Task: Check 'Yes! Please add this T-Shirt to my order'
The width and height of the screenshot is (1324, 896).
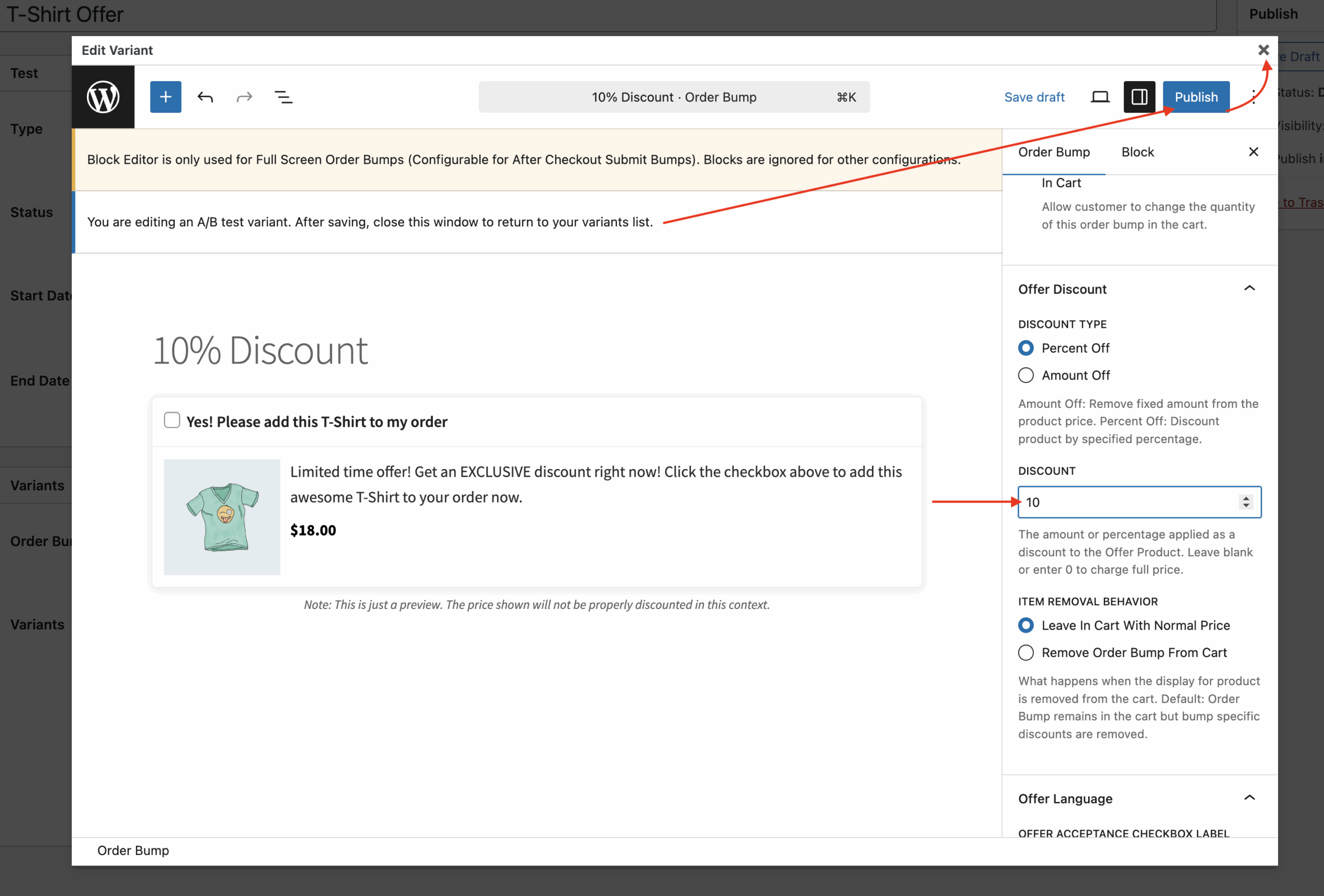Action: (x=172, y=420)
